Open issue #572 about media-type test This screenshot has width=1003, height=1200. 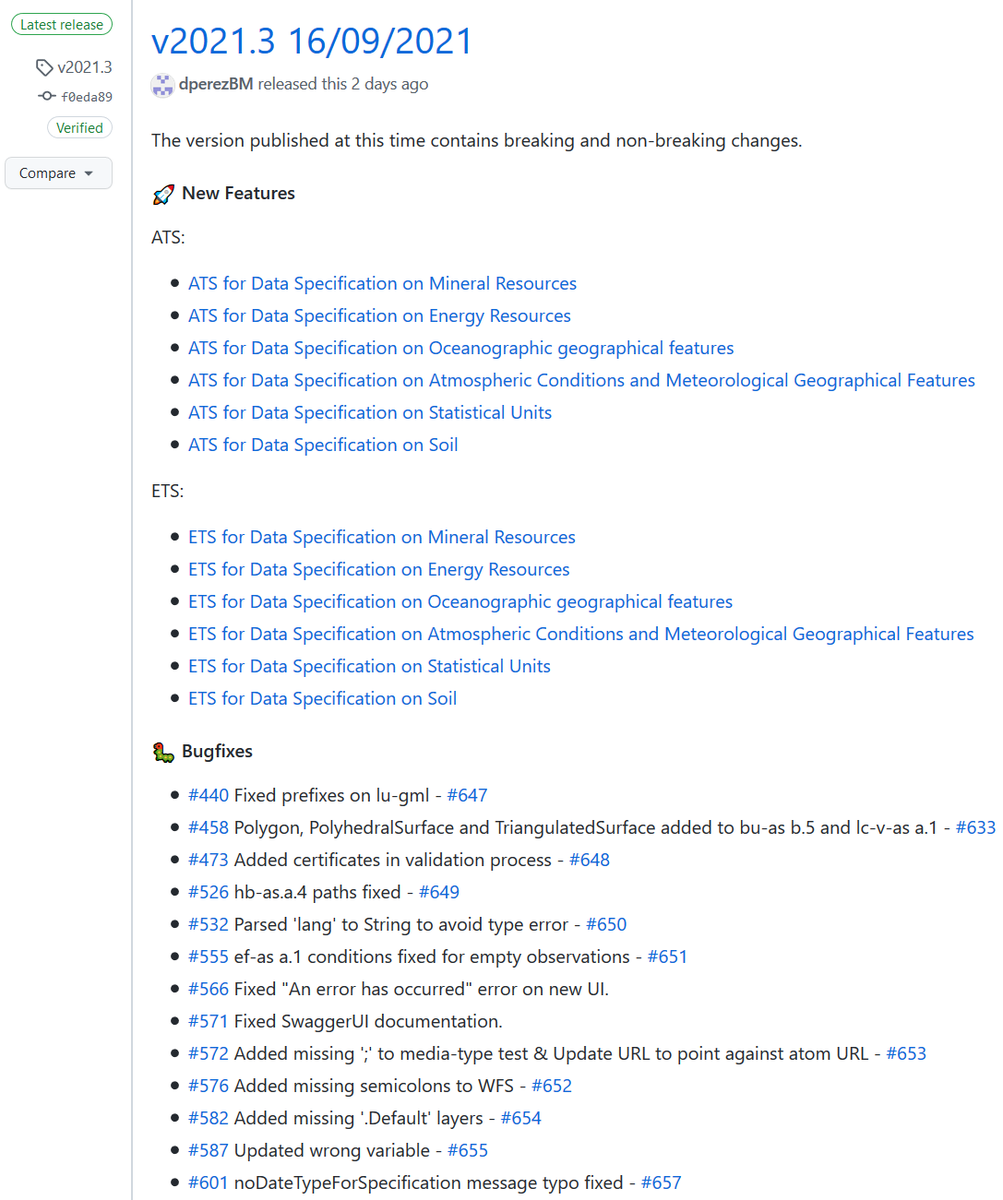(x=209, y=1053)
